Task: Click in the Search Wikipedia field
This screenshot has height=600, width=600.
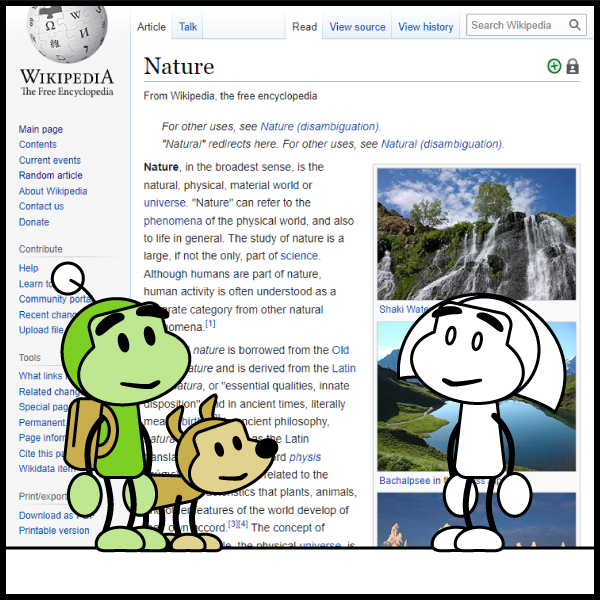Action: coord(515,26)
